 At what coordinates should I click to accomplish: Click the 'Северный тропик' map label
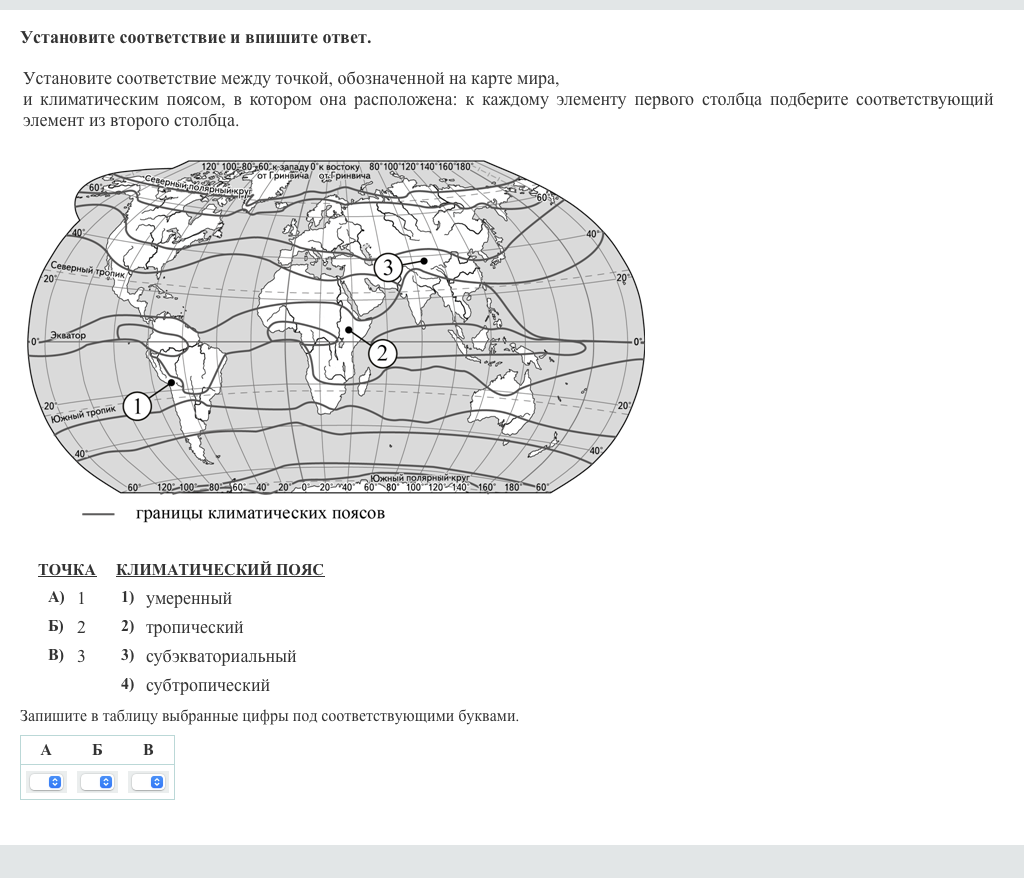click(x=87, y=270)
